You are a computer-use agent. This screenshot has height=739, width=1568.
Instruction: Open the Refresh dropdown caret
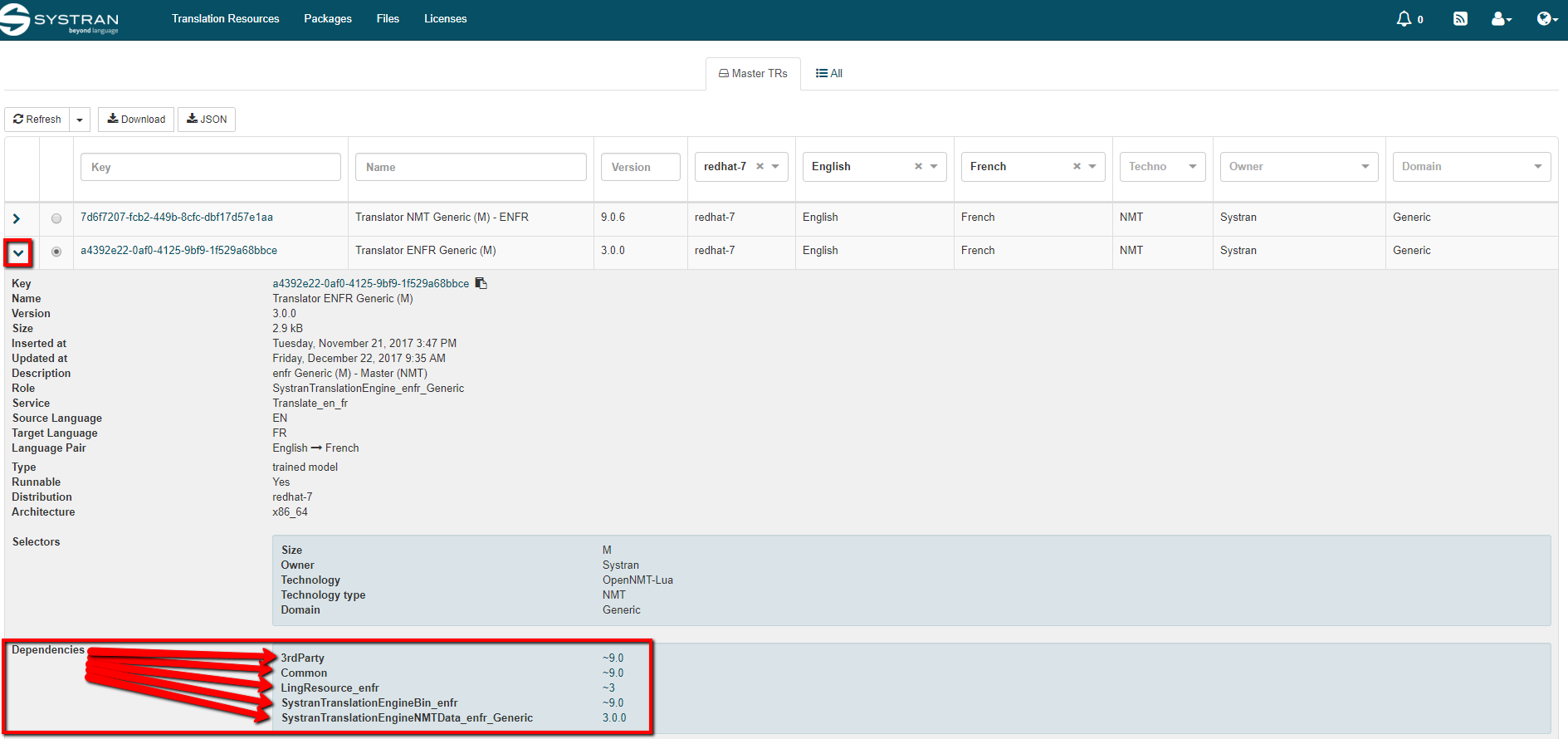tap(80, 120)
